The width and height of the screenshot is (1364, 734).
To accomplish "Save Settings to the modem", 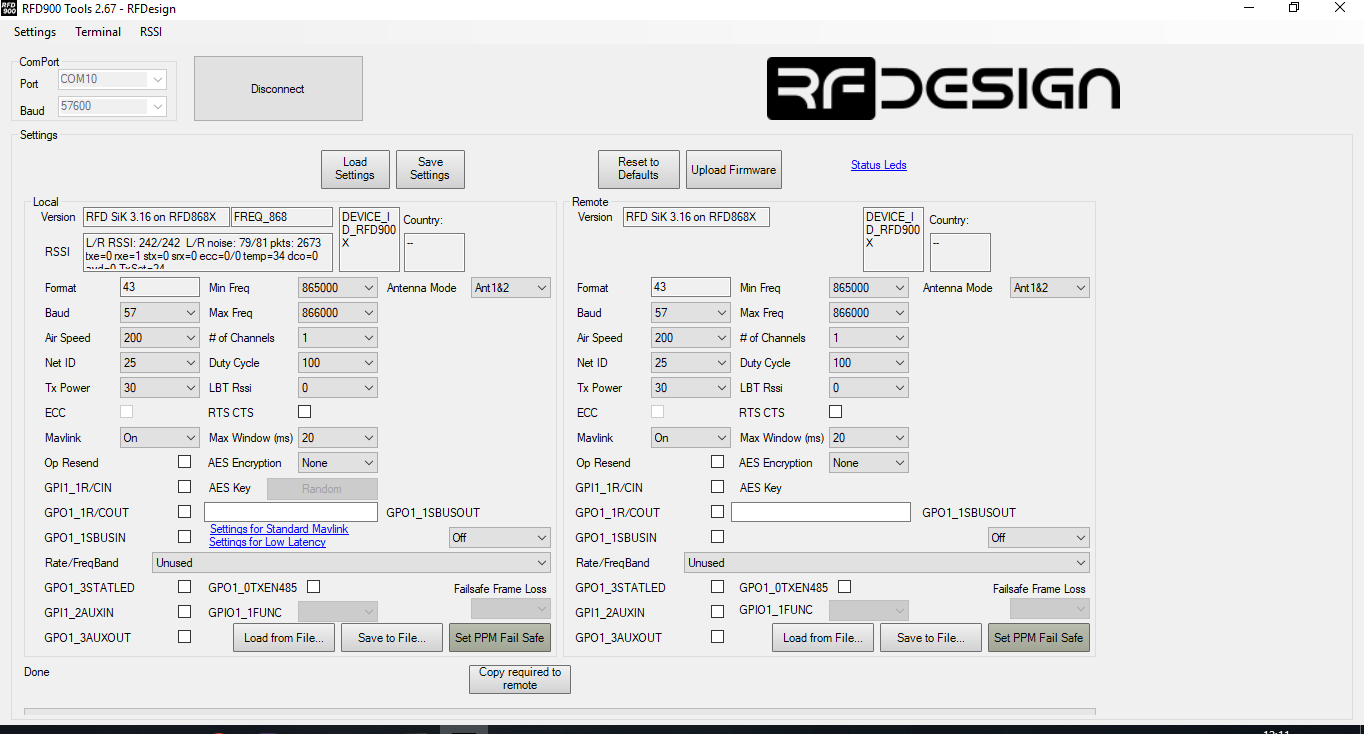I will point(430,169).
